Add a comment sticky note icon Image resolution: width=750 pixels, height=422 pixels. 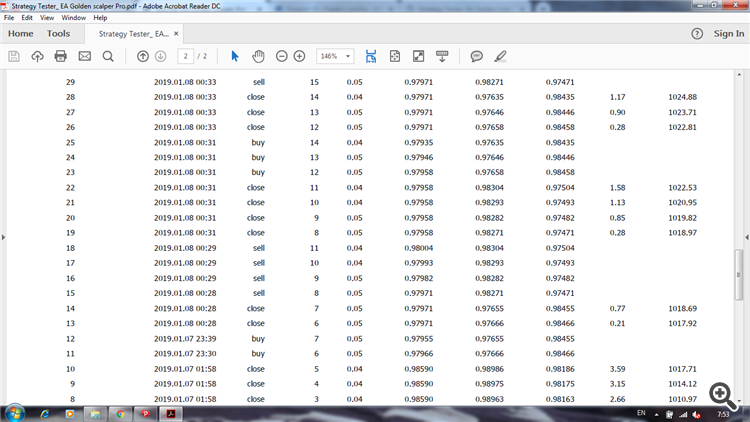476,56
